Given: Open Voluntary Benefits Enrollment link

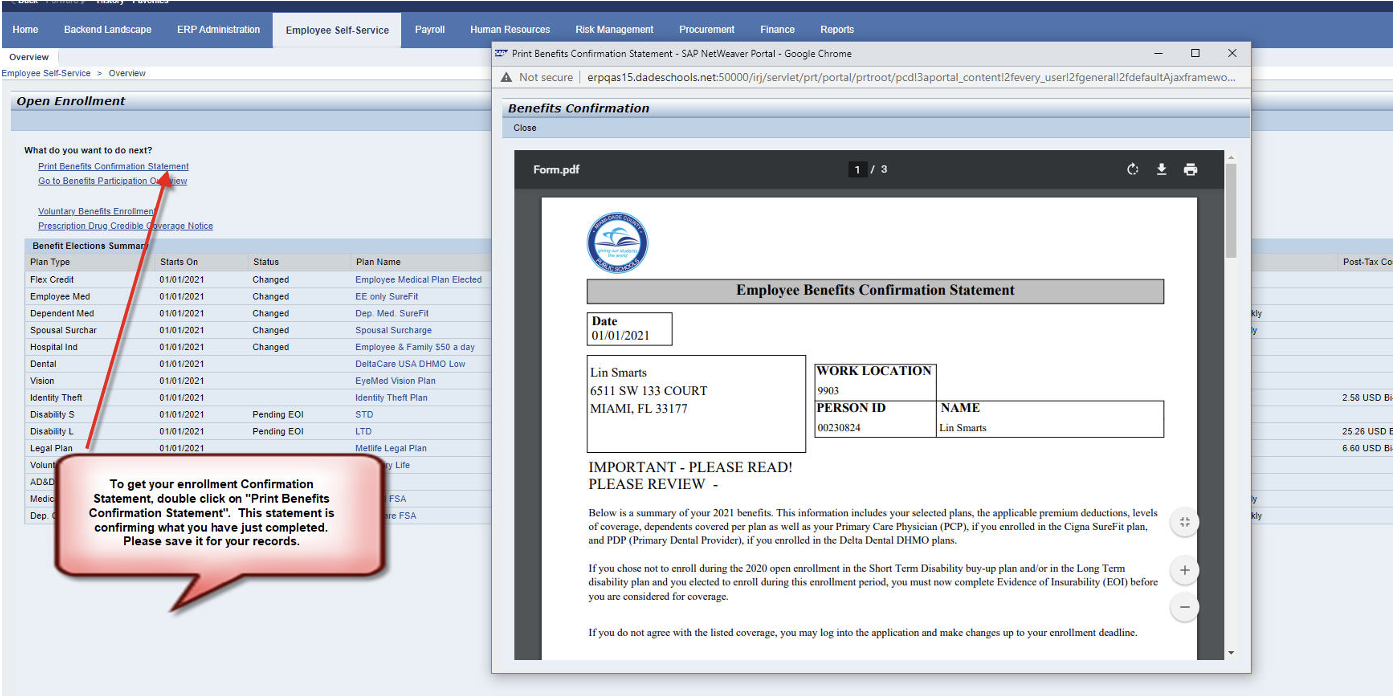Looking at the screenshot, I should pyautogui.click(x=96, y=212).
